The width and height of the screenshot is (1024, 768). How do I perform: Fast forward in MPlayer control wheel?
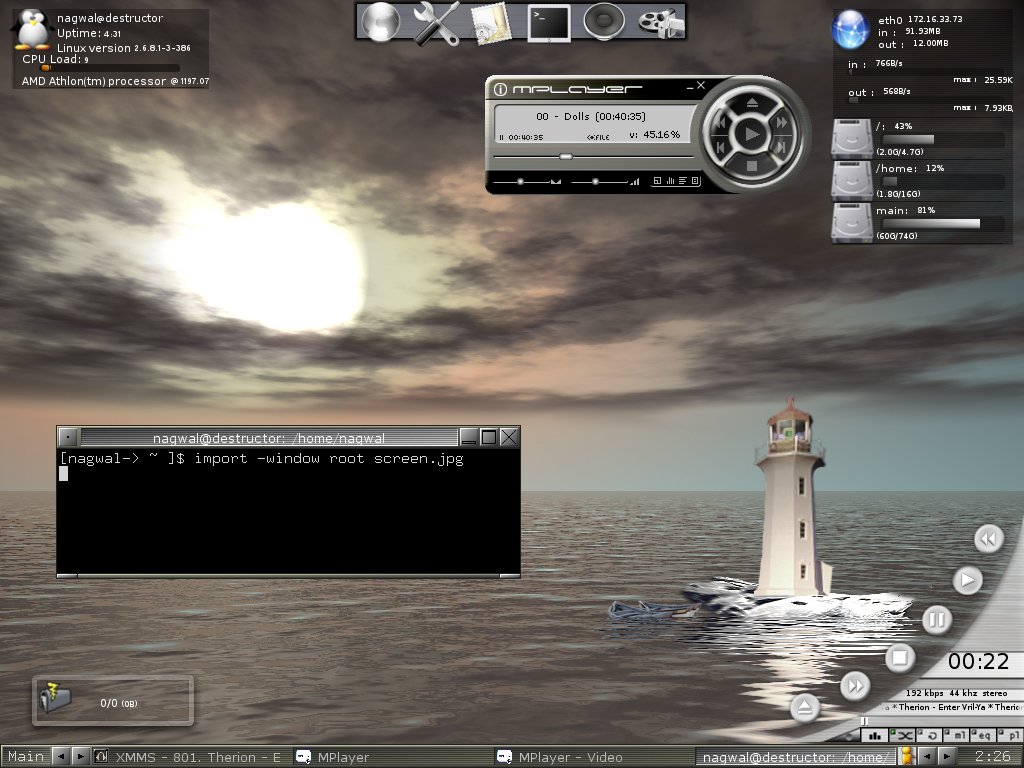point(782,122)
